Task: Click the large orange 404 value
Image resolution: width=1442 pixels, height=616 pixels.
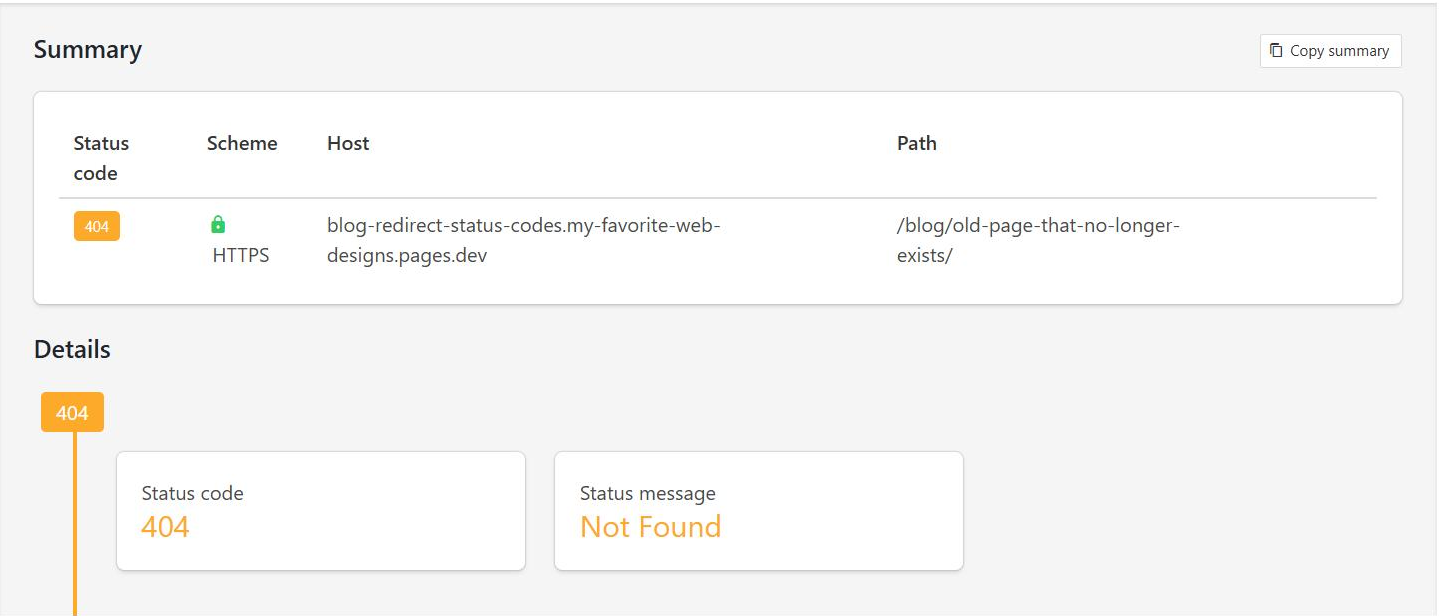Action: [166, 527]
